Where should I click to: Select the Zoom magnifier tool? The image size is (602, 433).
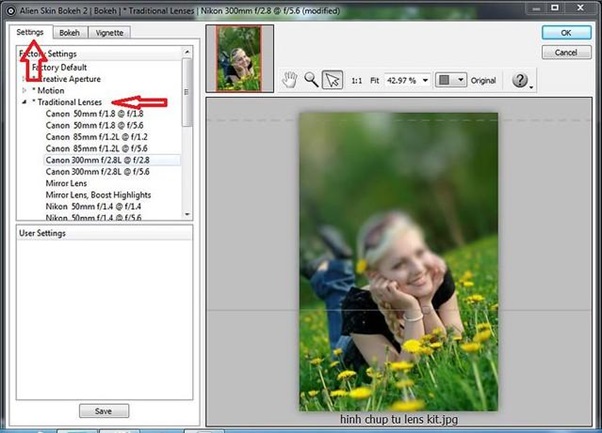[311, 80]
